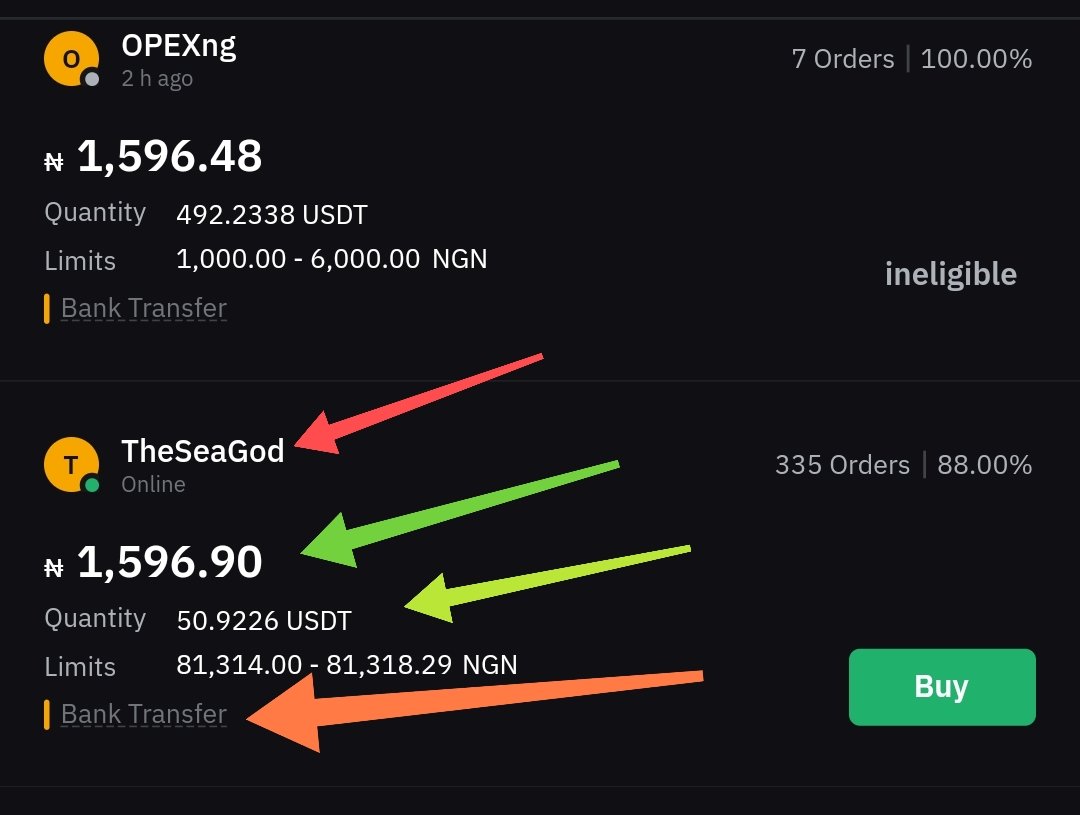Click the Naira symbol beside 1,596.48
Viewport: 1080px width, 815px height.
coord(54,162)
